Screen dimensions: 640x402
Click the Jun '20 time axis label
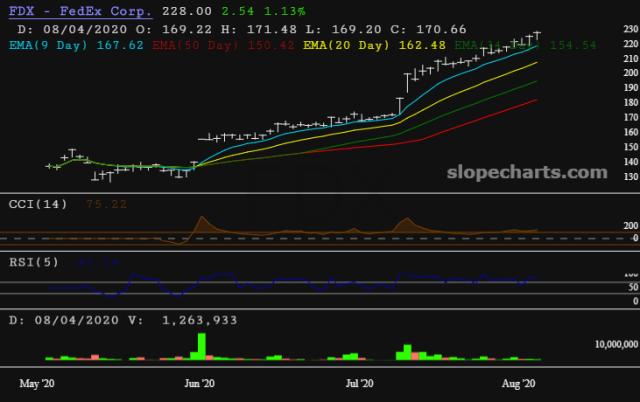point(199,384)
